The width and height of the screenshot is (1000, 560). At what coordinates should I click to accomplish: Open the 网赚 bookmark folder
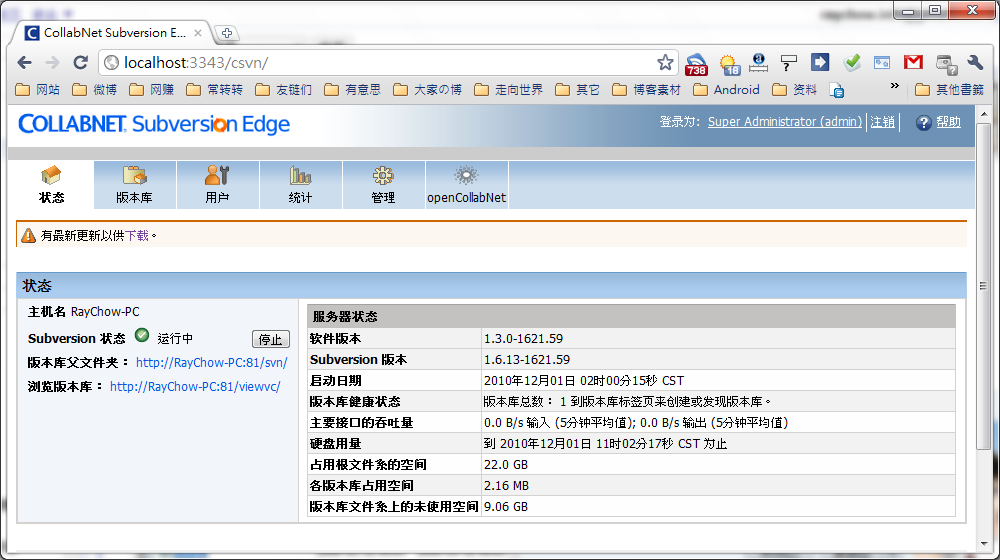pos(152,90)
